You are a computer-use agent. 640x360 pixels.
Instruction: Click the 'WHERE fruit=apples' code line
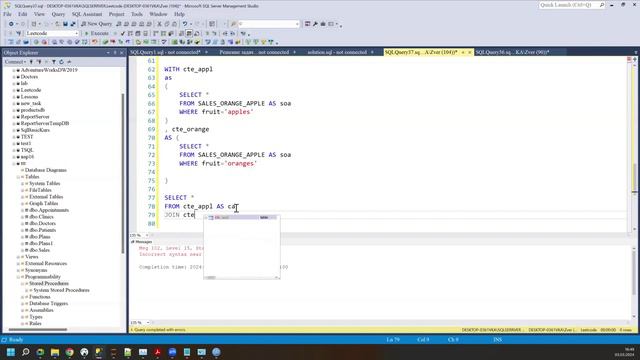216,112
